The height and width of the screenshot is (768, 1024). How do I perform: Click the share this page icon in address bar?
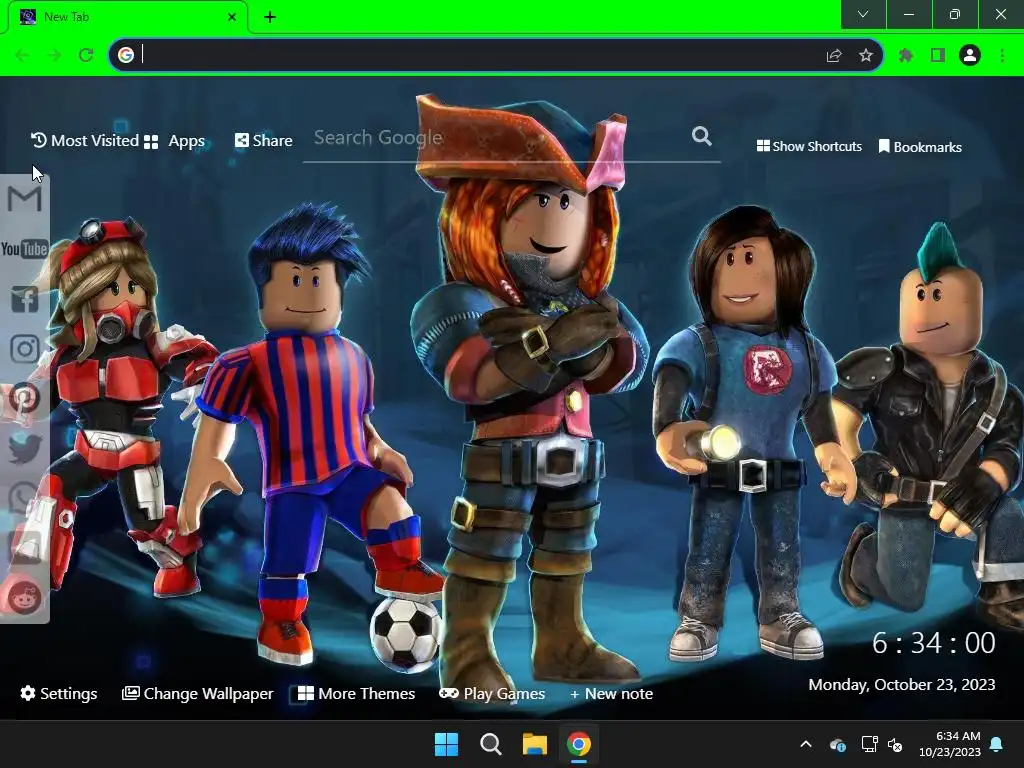point(834,56)
